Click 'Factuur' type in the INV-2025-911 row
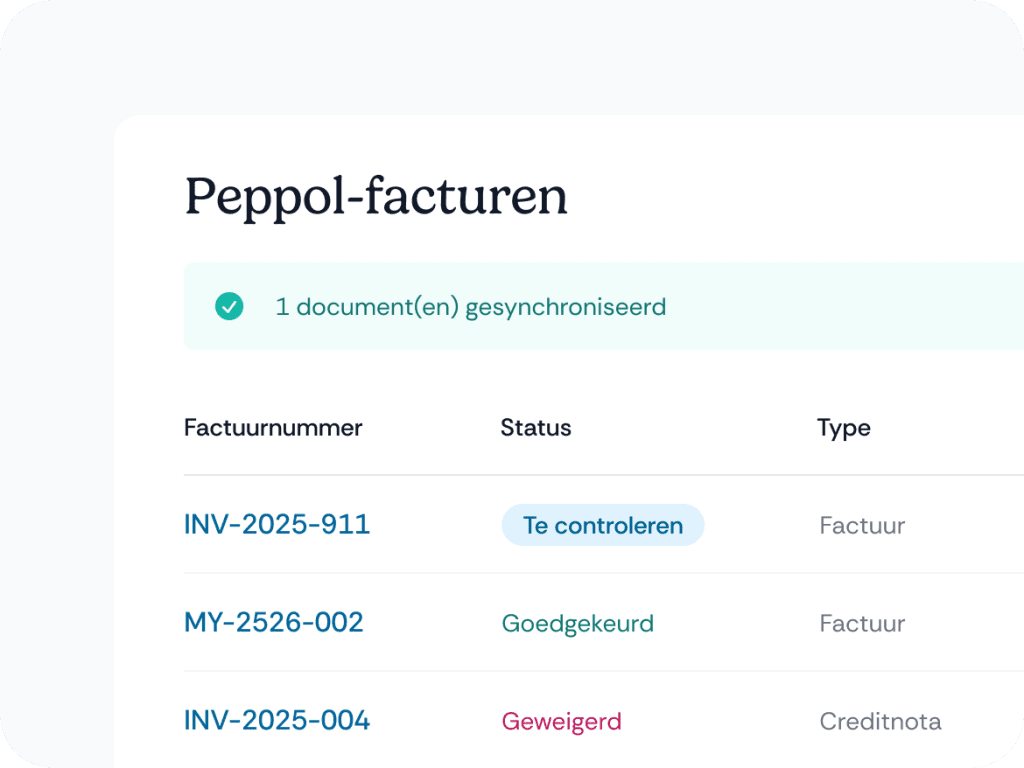Image resolution: width=1024 pixels, height=768 pixels. pos(862,525)
